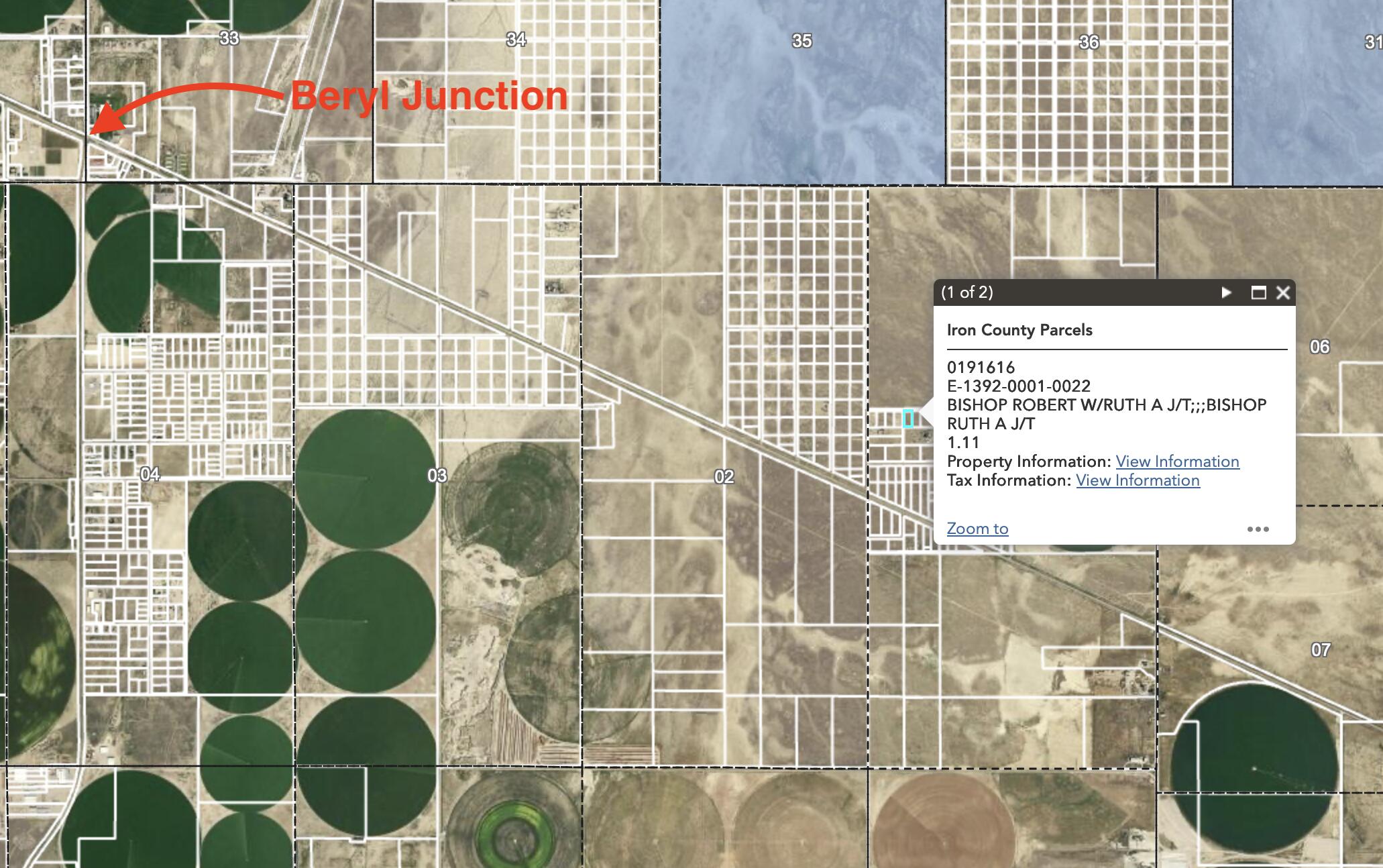This screenshot has width=1383, height=868.
Task: Click section label 04 on map
Action: (x=150, y=474)
